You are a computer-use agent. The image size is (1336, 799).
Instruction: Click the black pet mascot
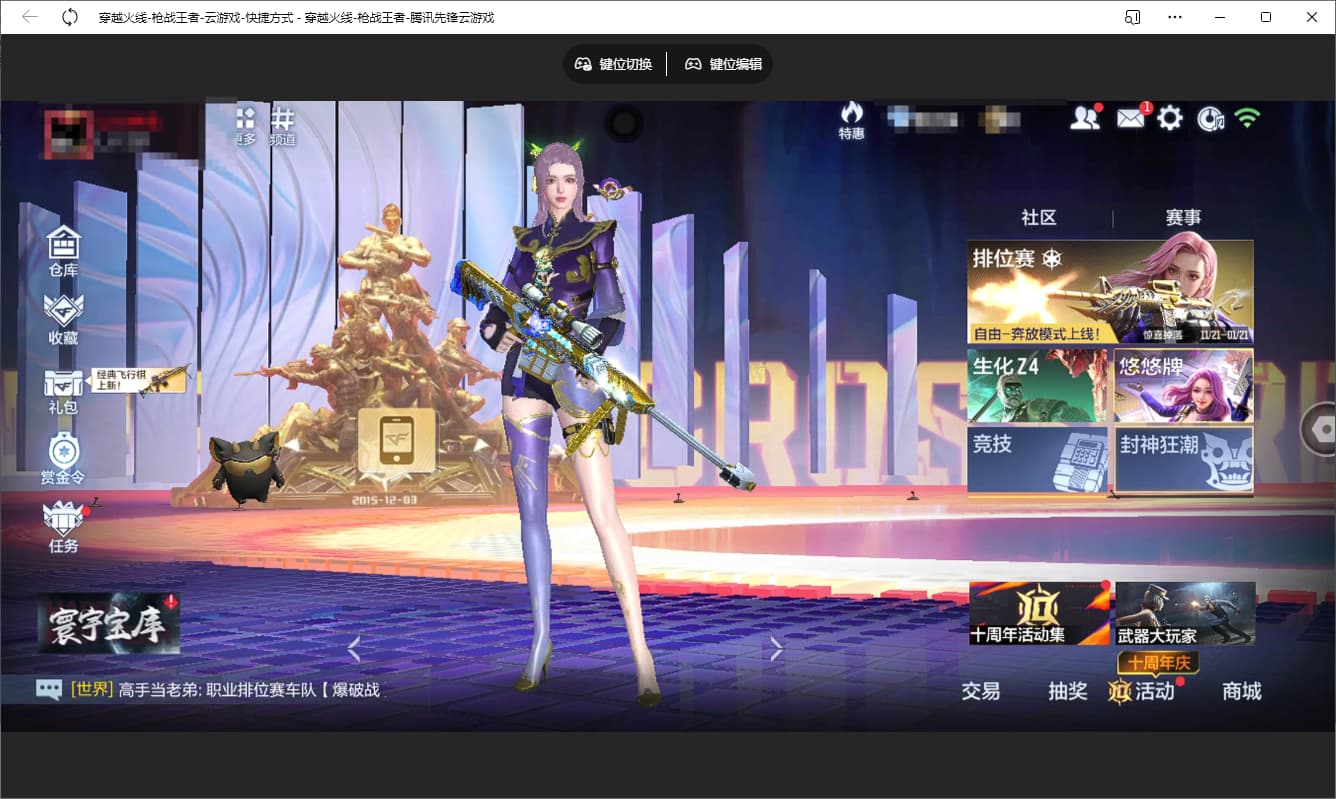[246, 470]
